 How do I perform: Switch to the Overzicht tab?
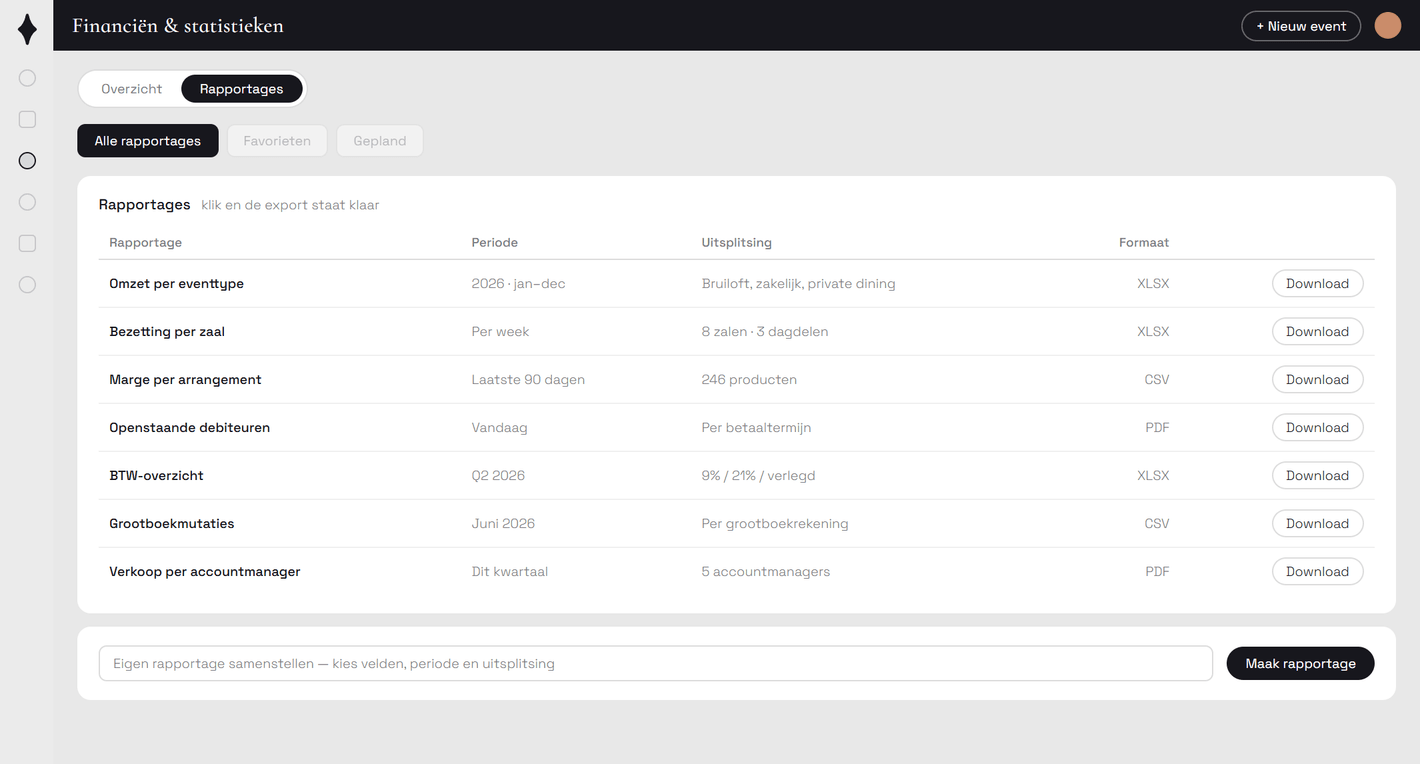(132, 89)
